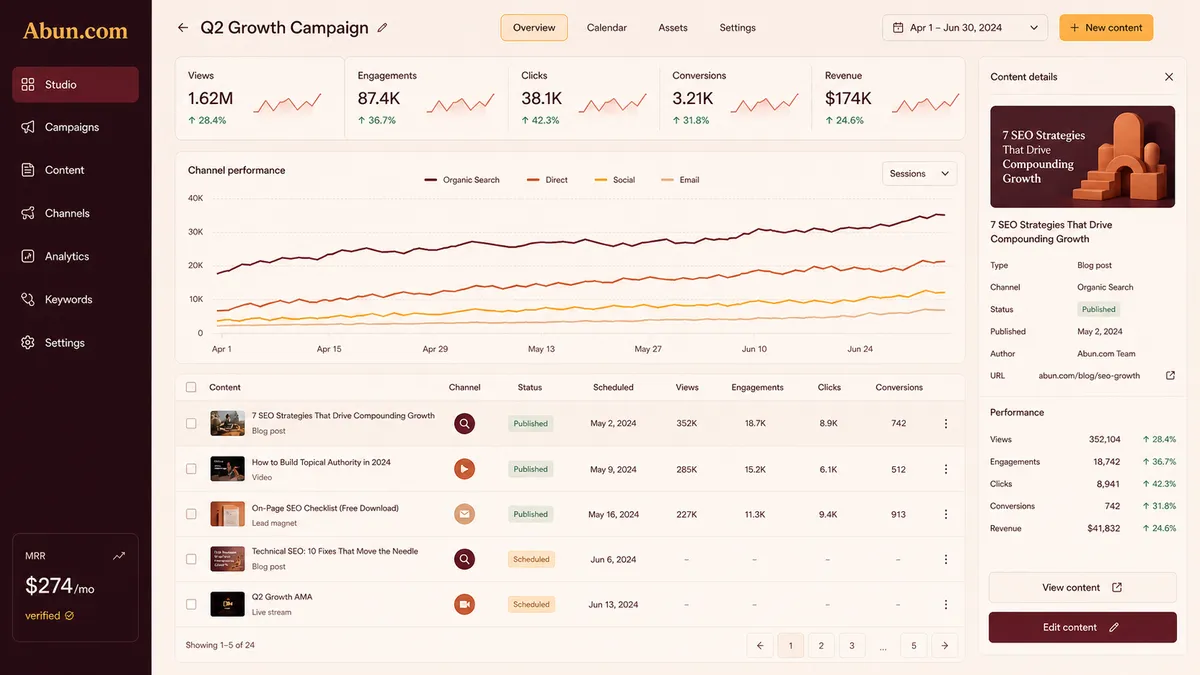The width and height of the screenshot is (1200, 675).
Task: Toggle the select-all checkbox in the table header
Action: pyautogui.click(x=191, y=387)
